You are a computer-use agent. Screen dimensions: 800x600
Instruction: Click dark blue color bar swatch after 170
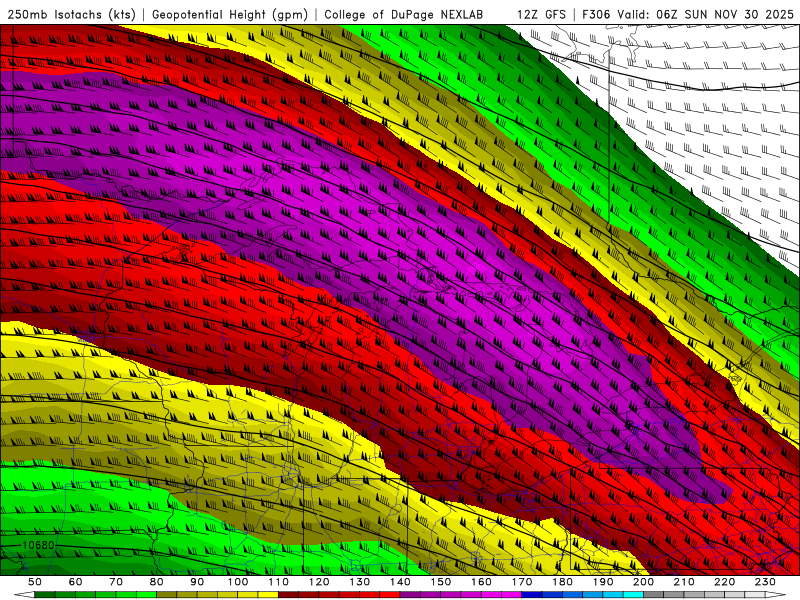(532, 595)
